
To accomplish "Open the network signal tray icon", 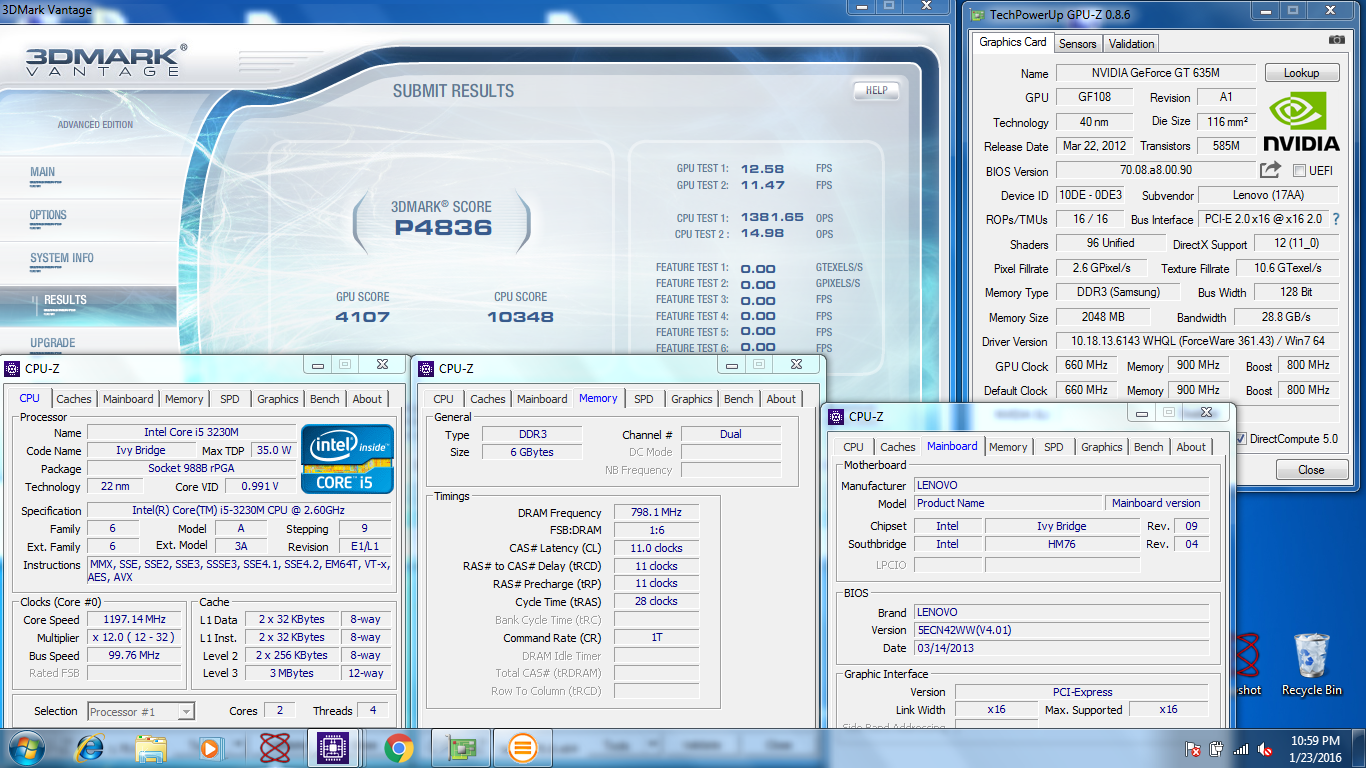I will 1241,748.
